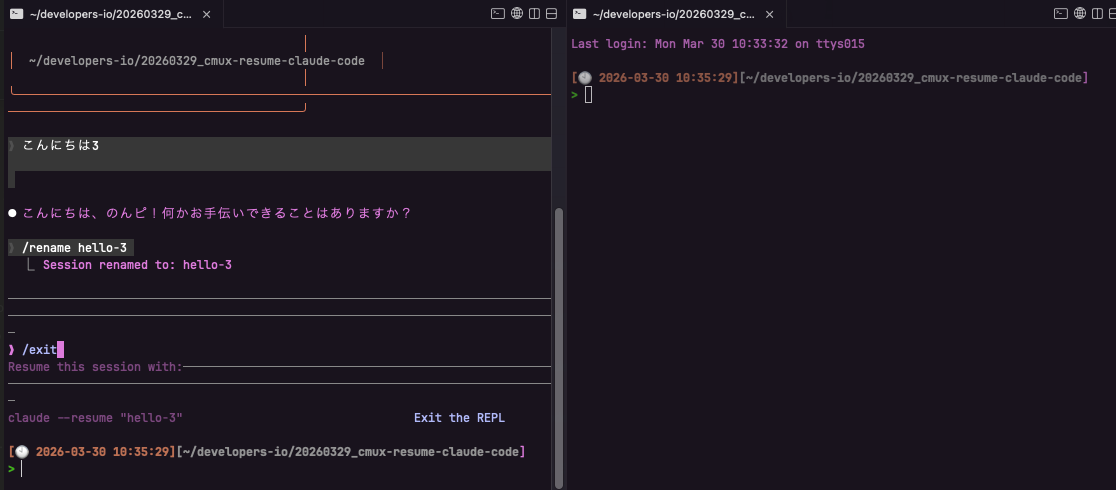1116x490 pixels.
Task: Open a browser in the left pane
Action: click(517, 14)
